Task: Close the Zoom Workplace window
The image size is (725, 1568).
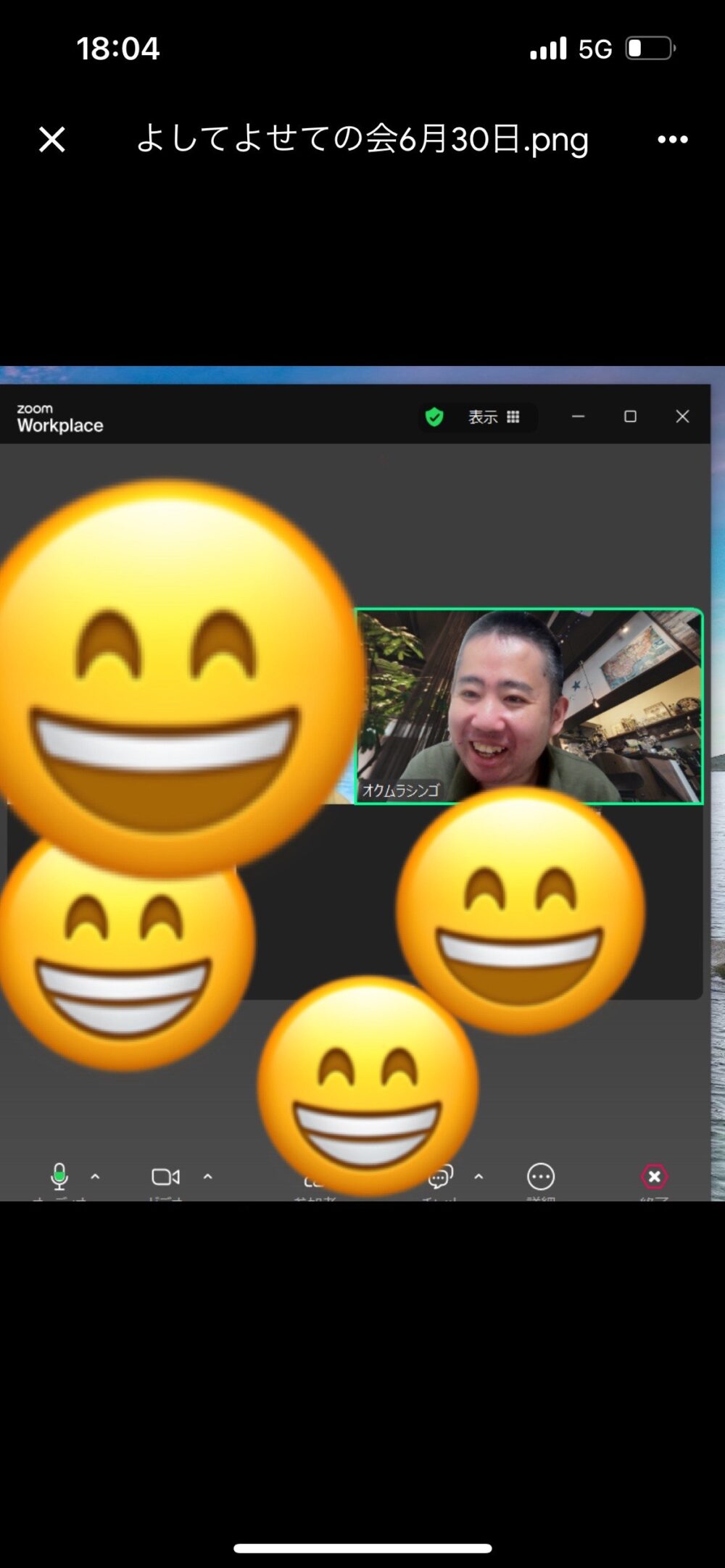Action: (682, 417)
